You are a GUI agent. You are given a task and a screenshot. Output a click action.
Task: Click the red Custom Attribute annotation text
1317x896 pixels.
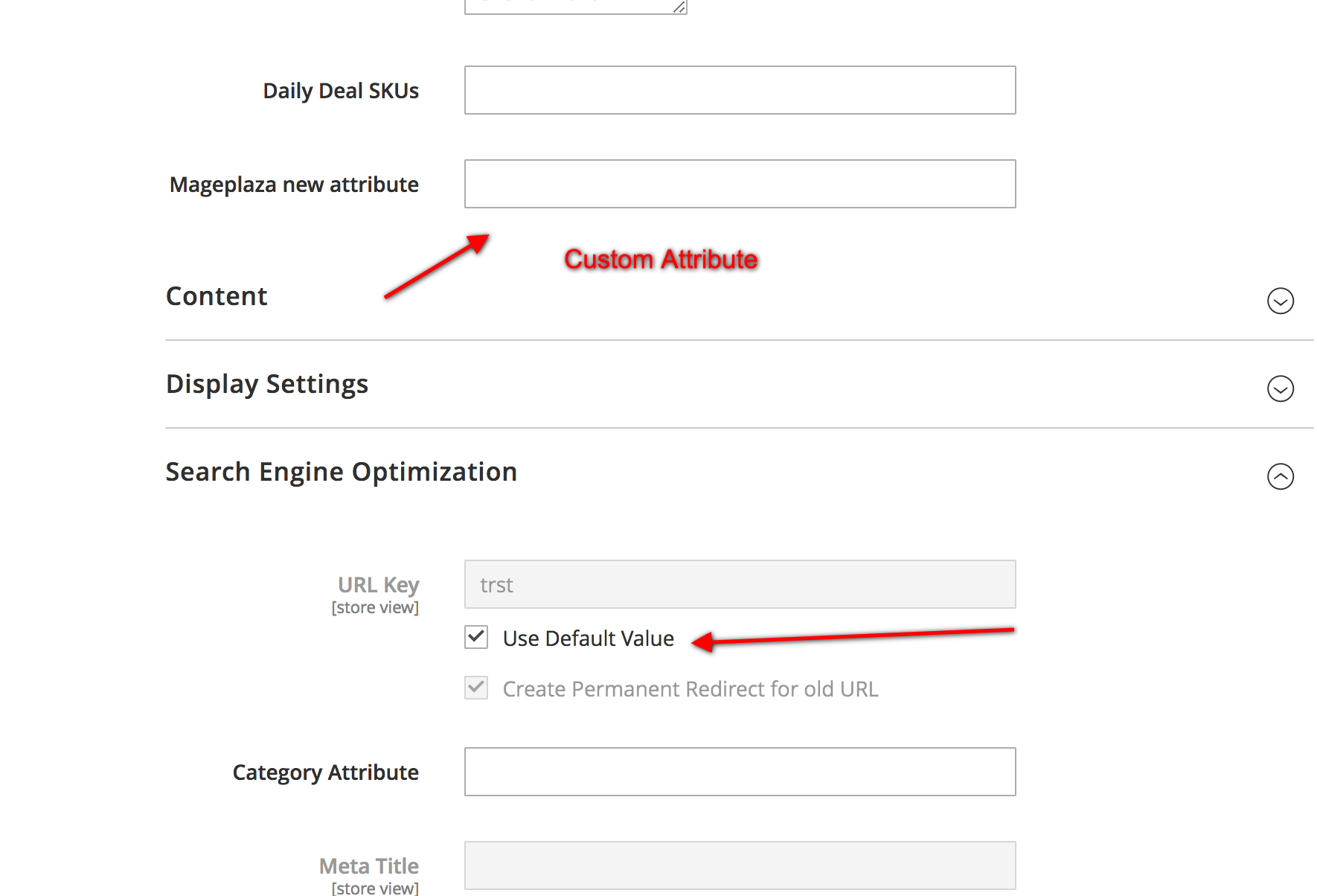(661, 259)
